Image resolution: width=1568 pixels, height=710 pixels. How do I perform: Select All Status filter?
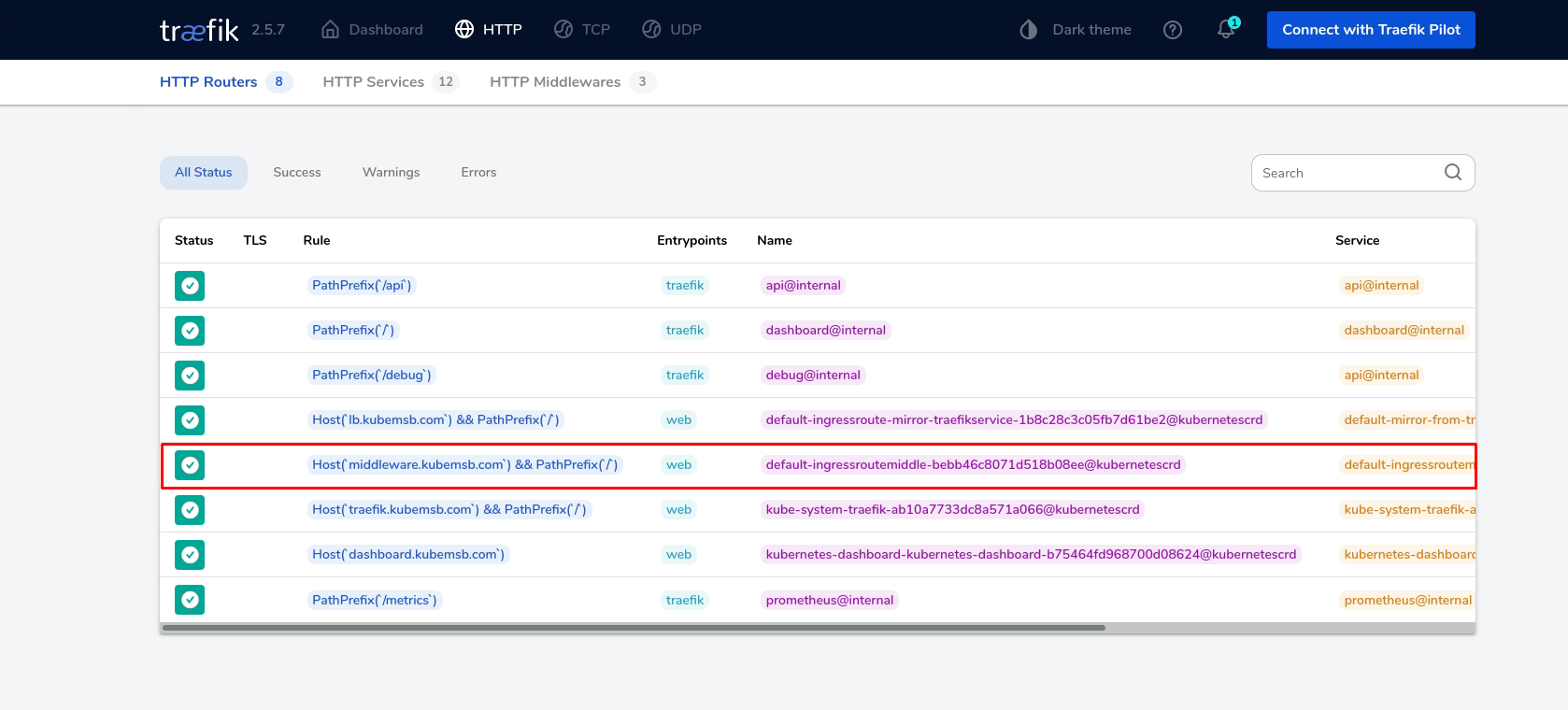pos(203,173)
